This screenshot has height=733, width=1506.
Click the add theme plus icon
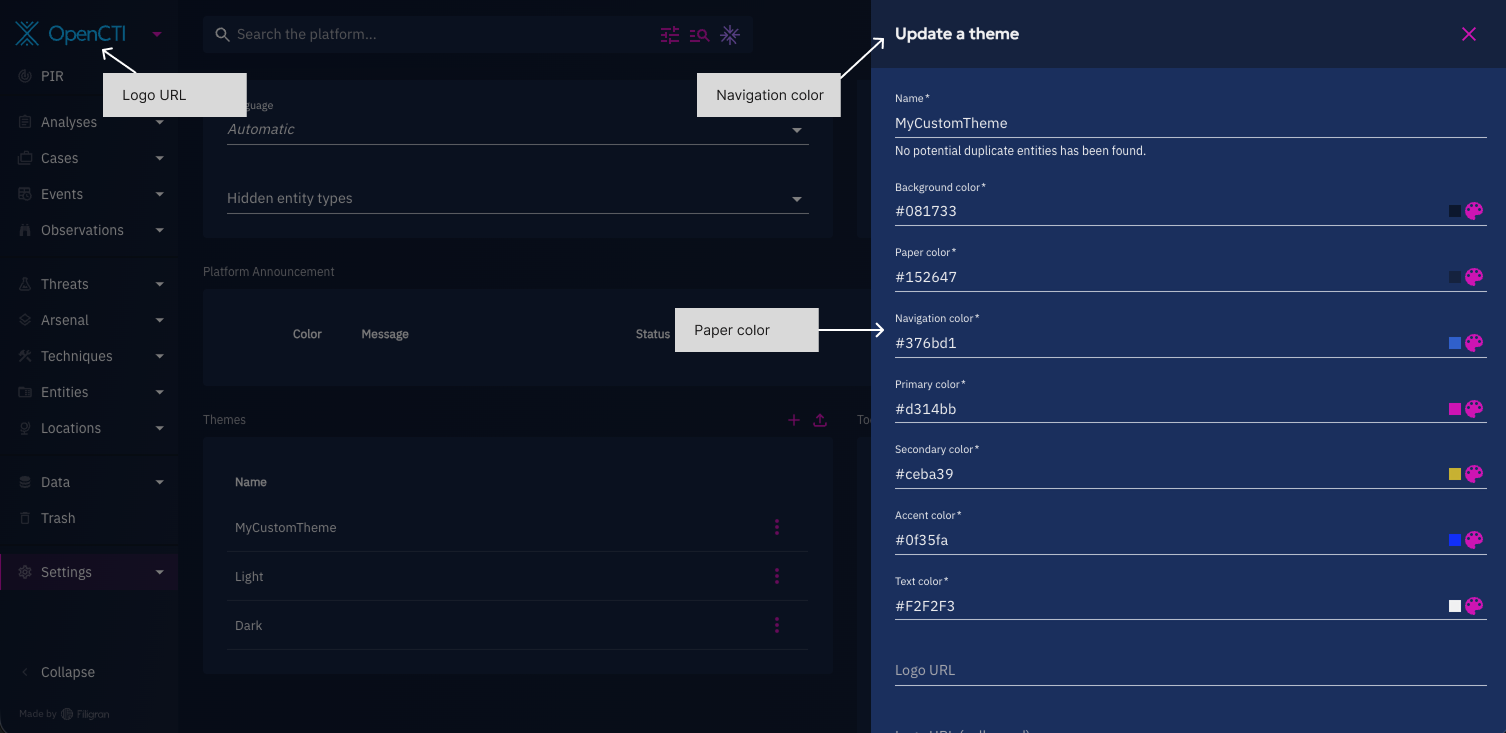794,420
